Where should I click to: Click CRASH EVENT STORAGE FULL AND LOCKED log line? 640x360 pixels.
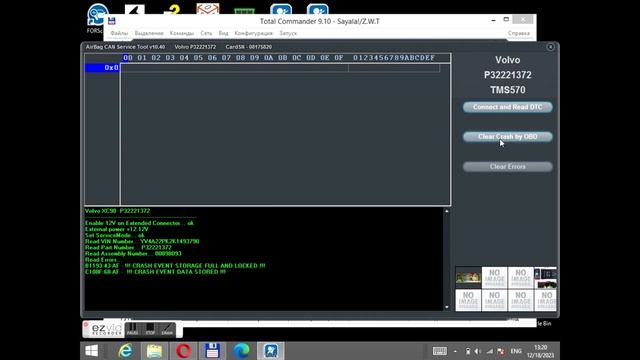(175, 266)
